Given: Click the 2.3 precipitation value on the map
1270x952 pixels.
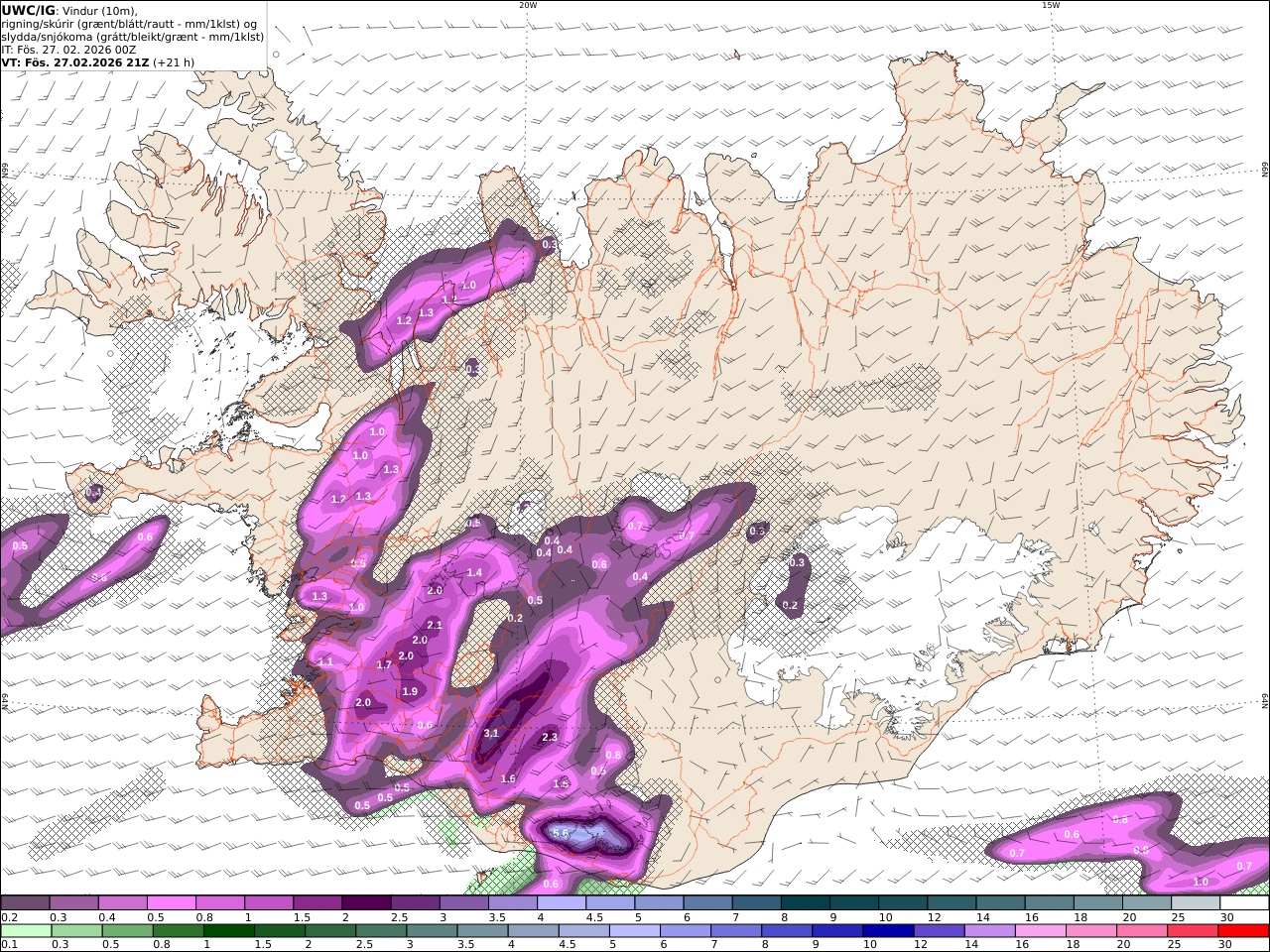Looking at the screenshot, I should pos(550,737).
